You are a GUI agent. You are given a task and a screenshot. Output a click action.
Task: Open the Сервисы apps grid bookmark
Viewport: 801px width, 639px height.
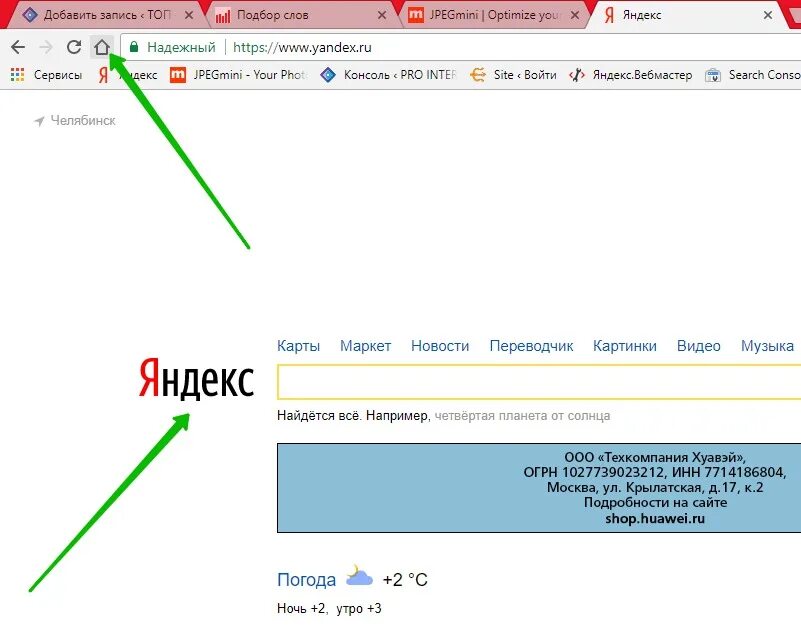tap(46, 75)
